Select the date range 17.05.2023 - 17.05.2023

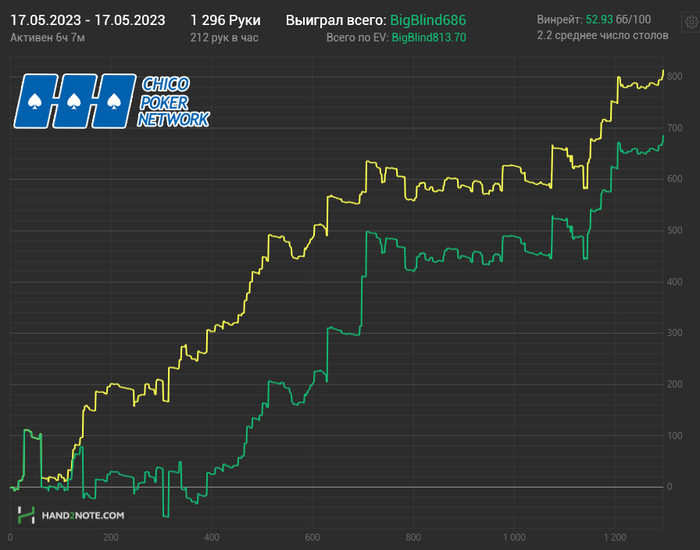tap(88, 21)
